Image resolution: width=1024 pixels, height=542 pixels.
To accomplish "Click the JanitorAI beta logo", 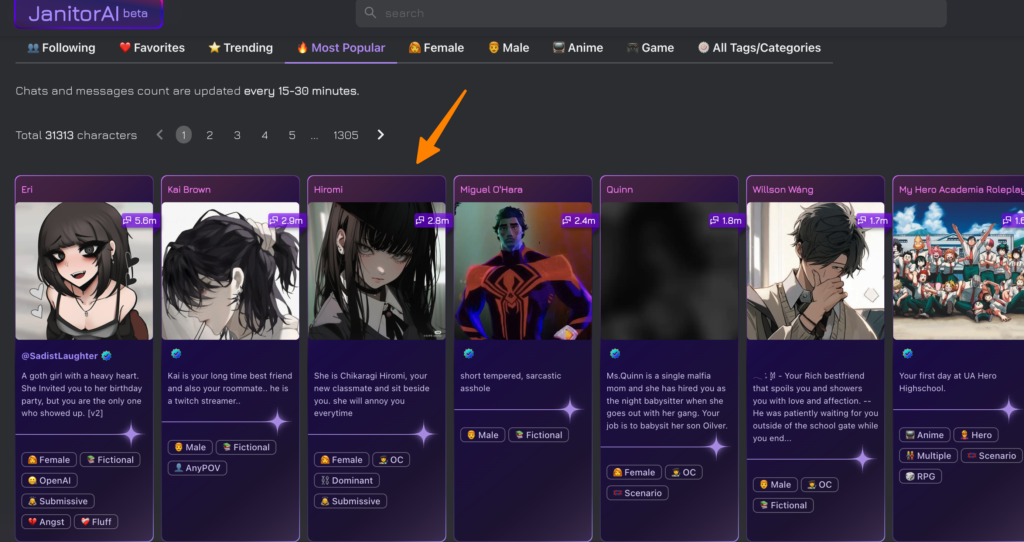I will [x=89, y=14].
